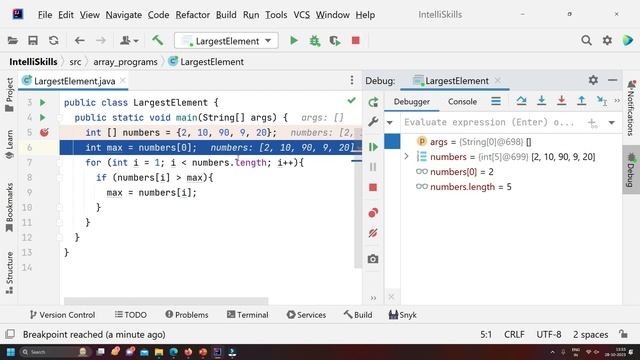This screenshot has height=360, width=640.
Task: Change the UTF-8 file encoding
Action: point(549,334)
